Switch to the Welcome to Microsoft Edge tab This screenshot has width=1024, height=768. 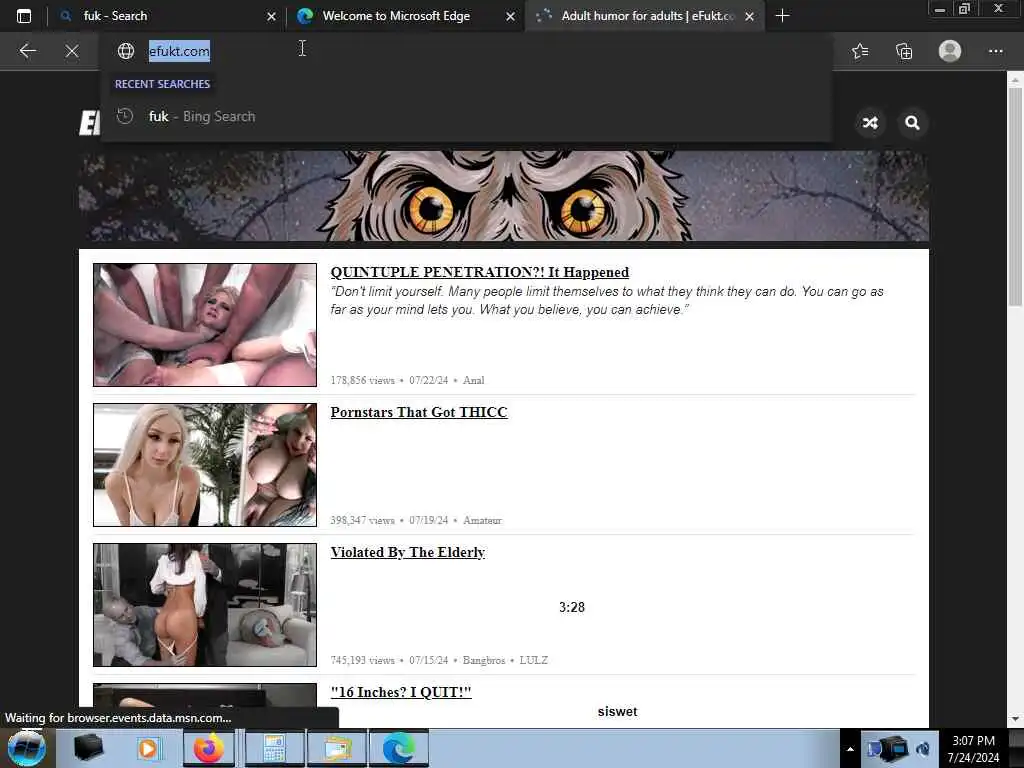coord(396,16)
